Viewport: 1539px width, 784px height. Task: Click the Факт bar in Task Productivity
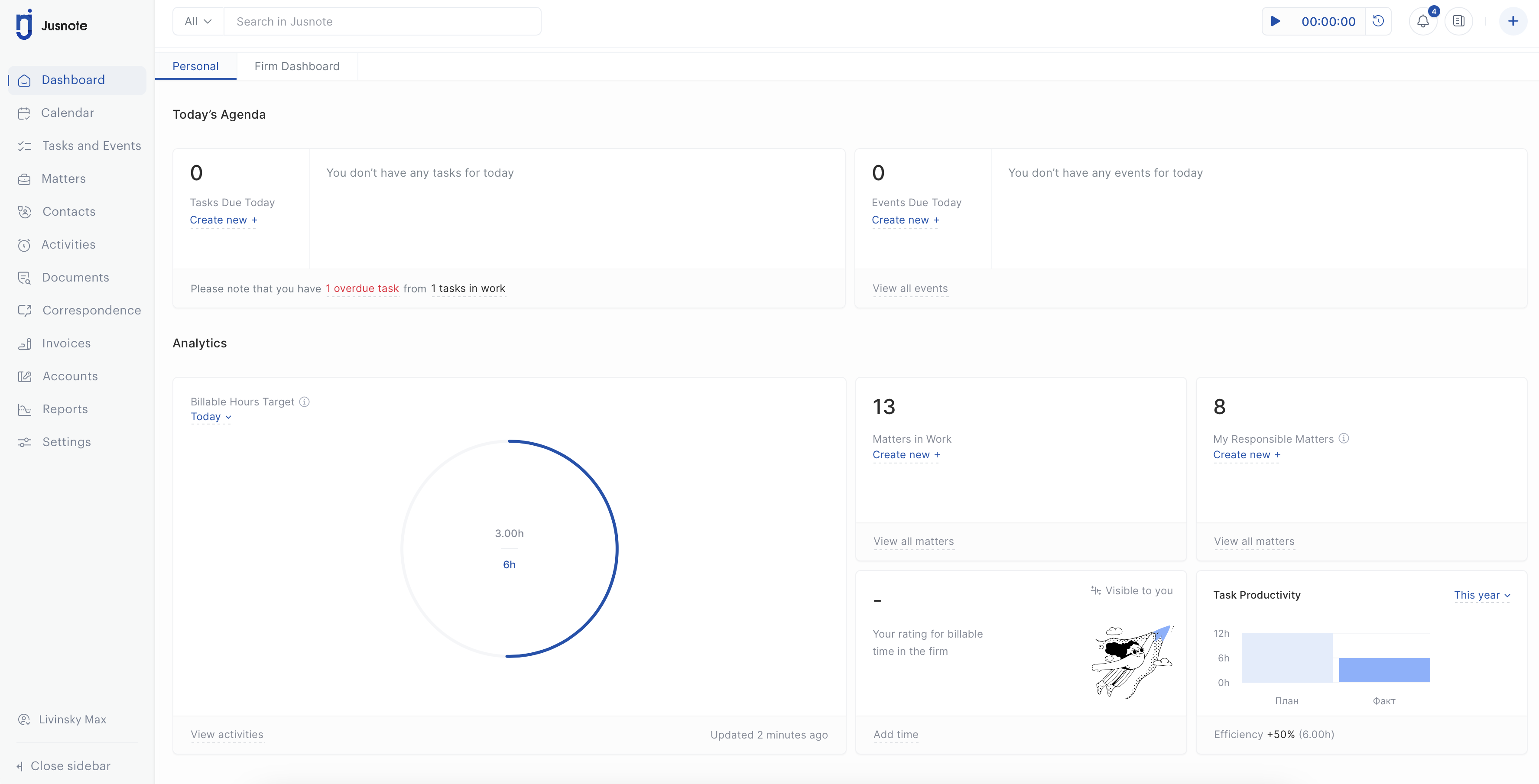point(1384,670)
